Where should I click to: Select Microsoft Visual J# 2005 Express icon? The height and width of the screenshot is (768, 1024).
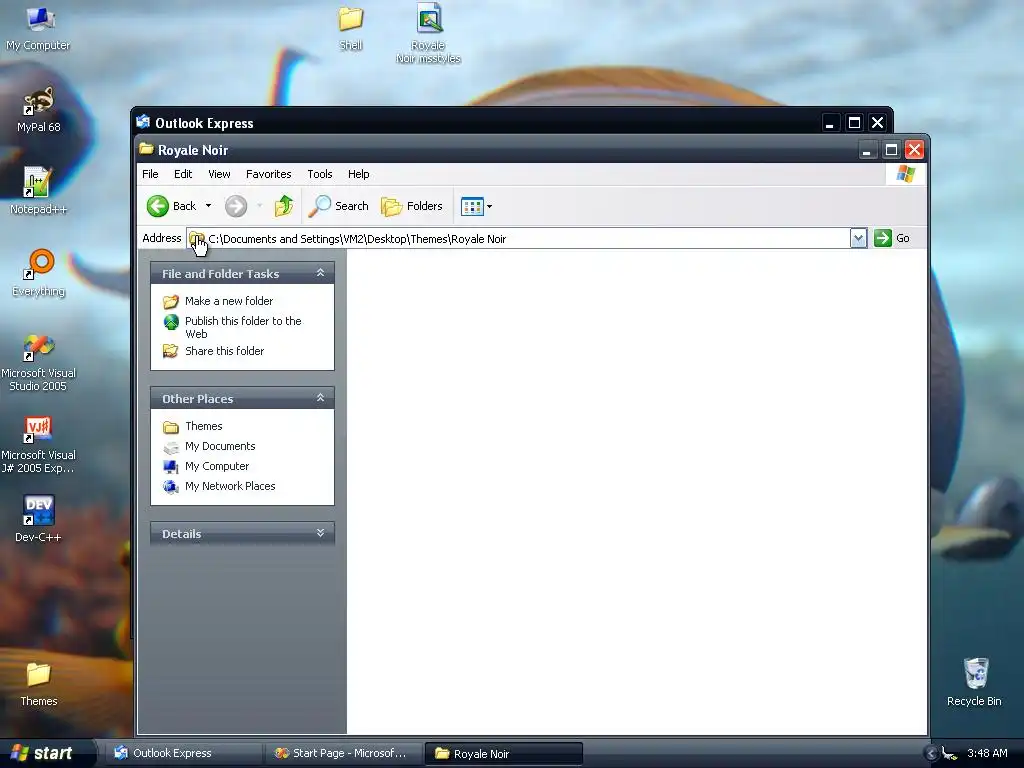coord(39,445)
